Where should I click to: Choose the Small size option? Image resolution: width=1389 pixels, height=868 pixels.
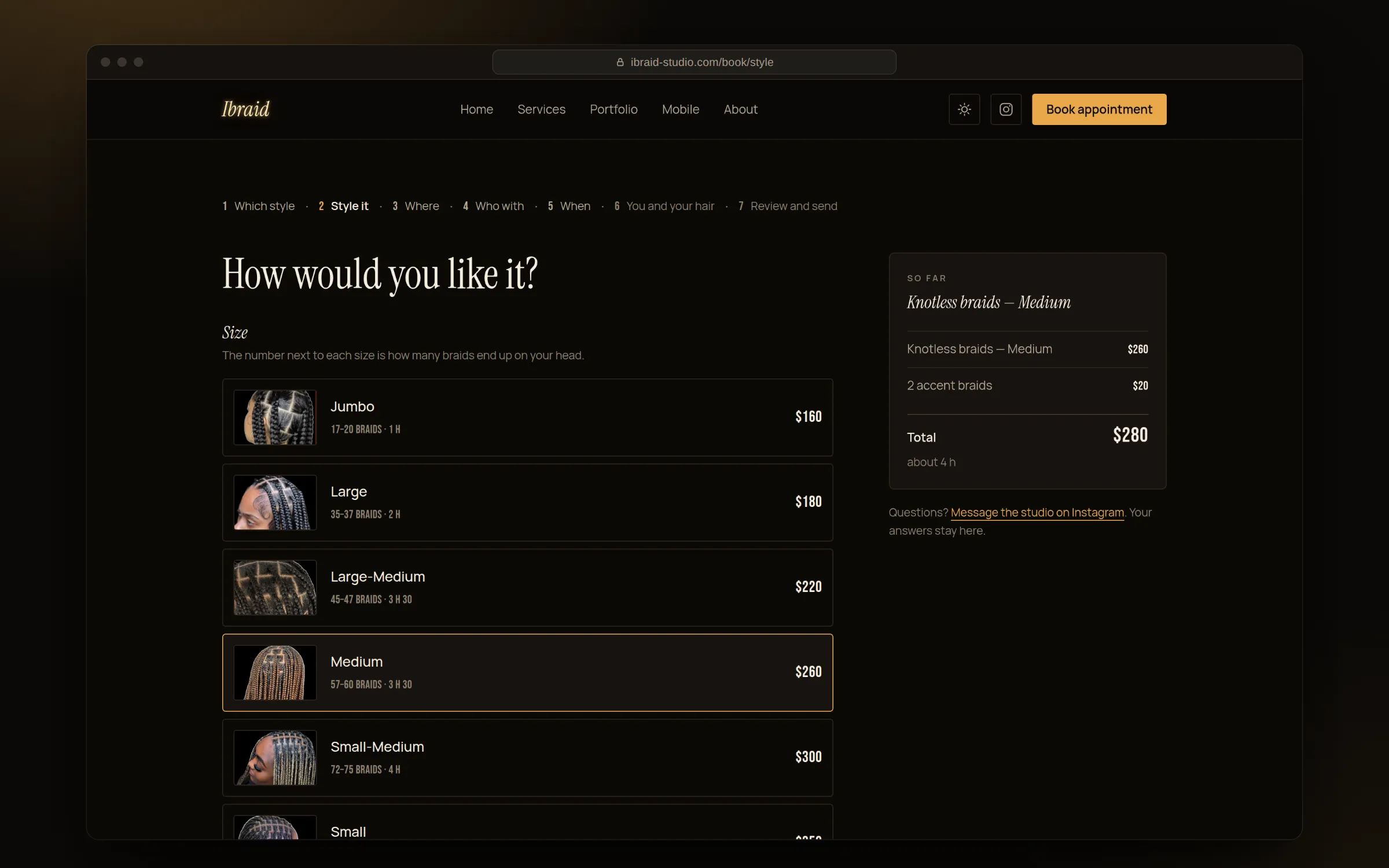click(x=528, y=822)
